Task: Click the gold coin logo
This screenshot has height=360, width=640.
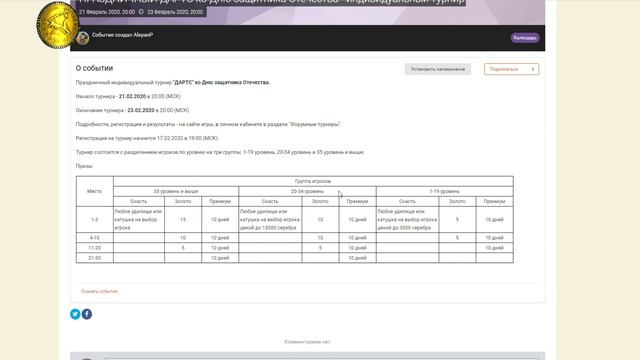Action: tap(57, 25)
